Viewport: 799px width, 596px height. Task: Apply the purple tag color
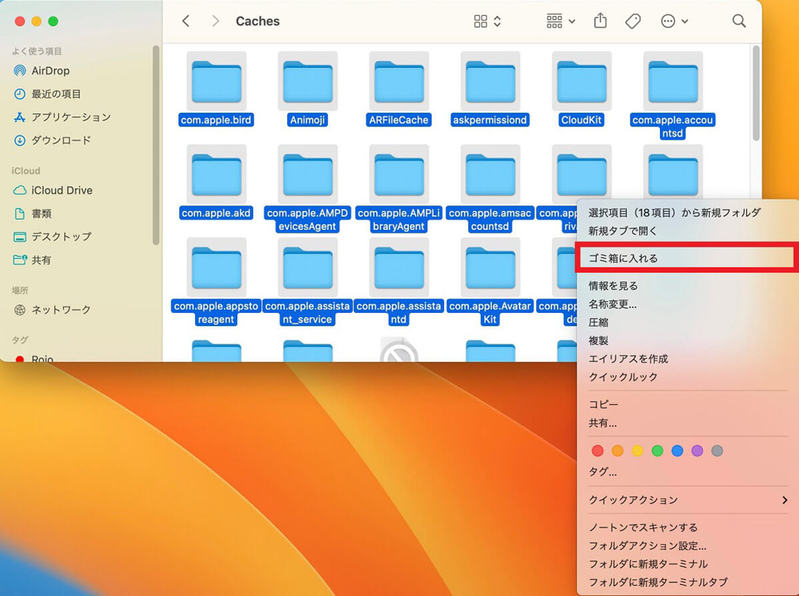coord(697,450)
